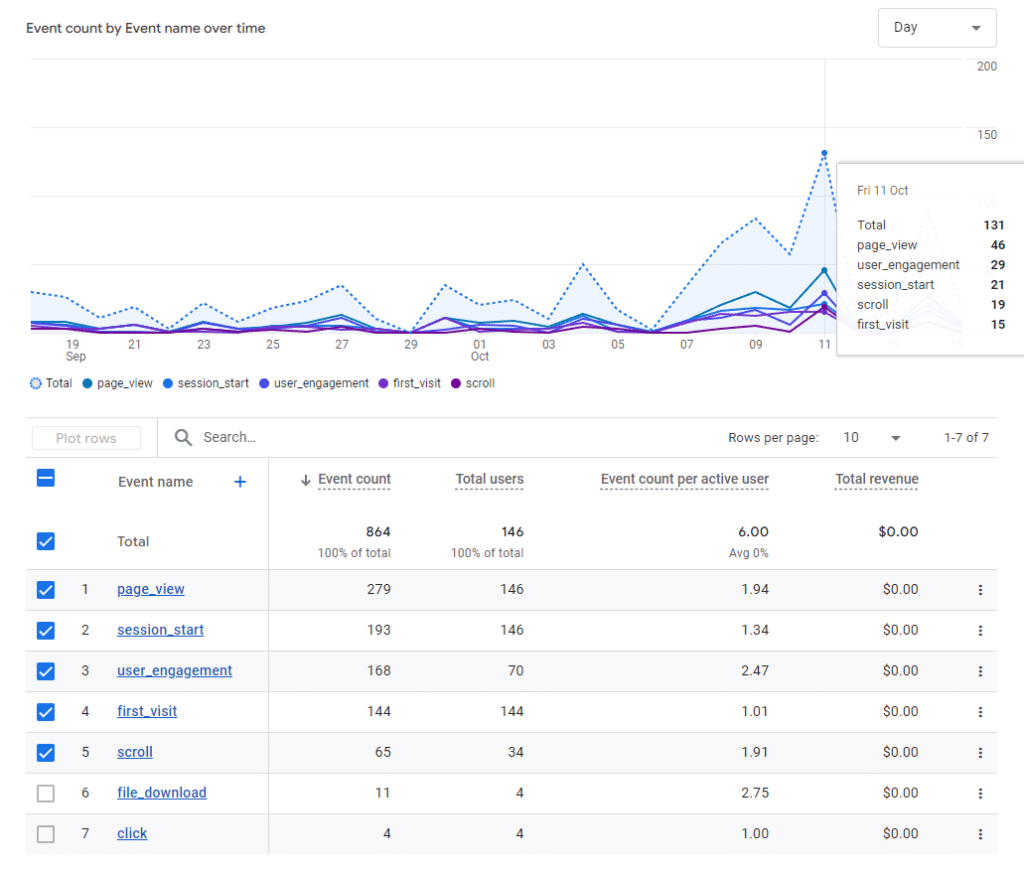This screenshot has height=876, width=1024.
Task: Enable the click row checkbox
Action: (x=45, y=834)
